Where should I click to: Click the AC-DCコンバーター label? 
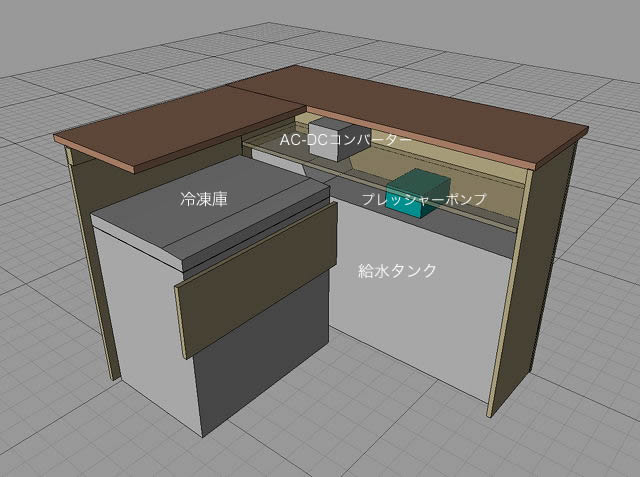point(345,140)
